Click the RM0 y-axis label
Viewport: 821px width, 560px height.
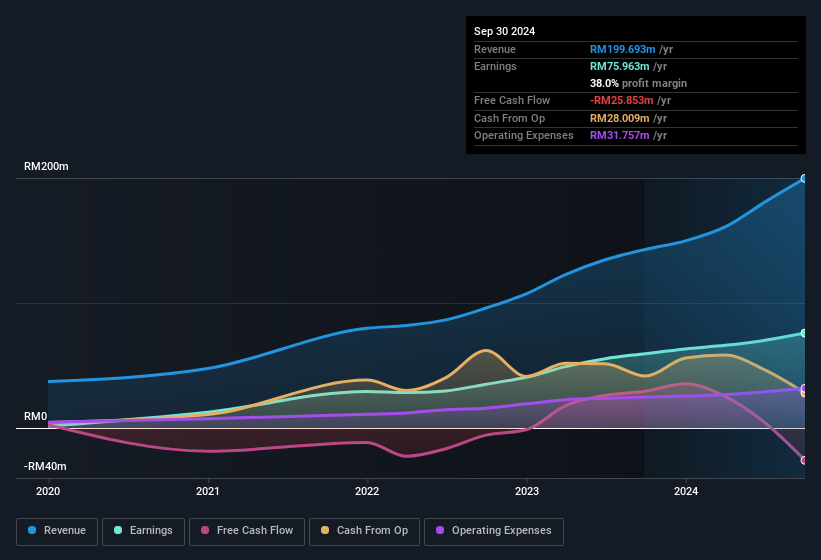[36, 417]
